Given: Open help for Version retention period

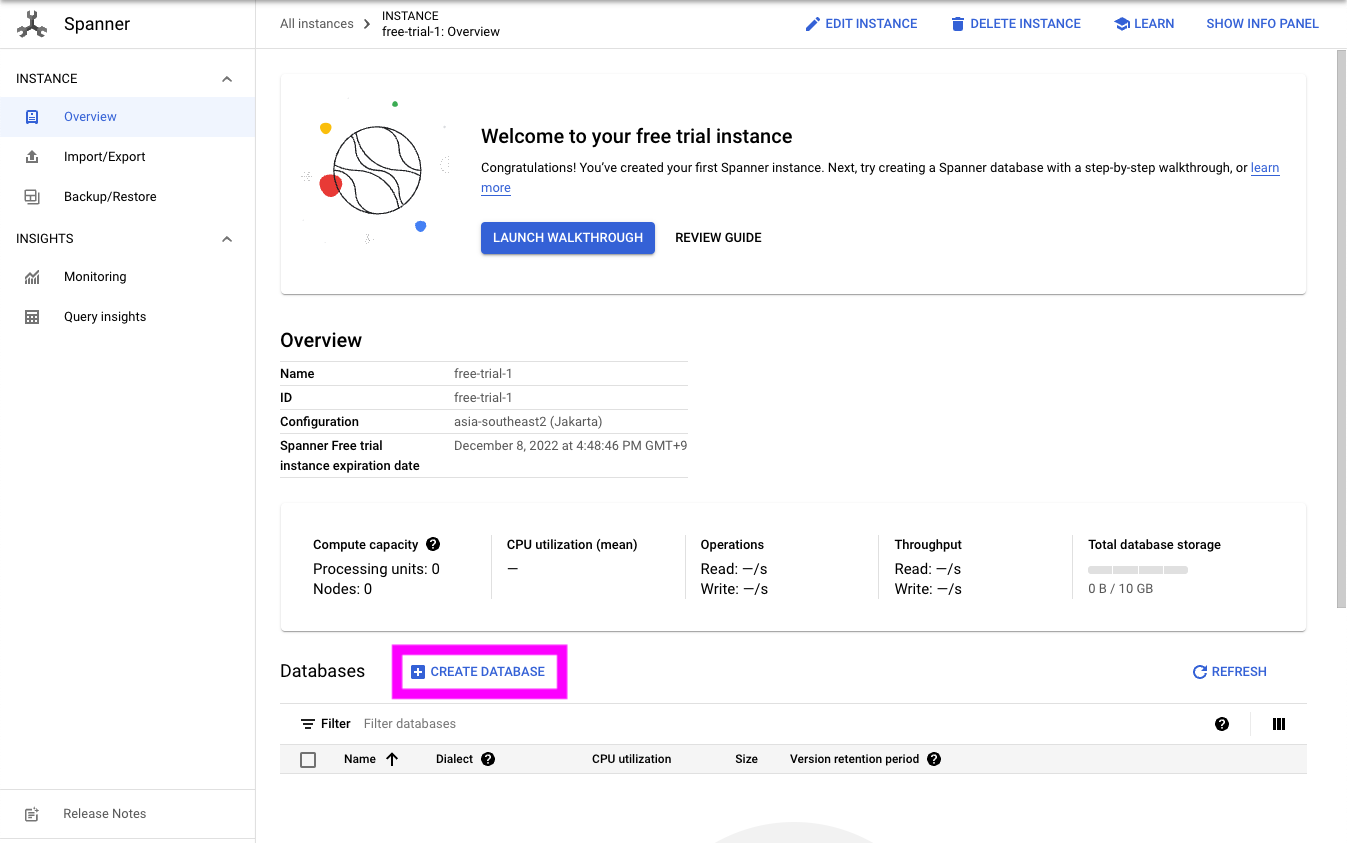Looking at the screenshot, I should pyautogui.click(x=933, y=759).
